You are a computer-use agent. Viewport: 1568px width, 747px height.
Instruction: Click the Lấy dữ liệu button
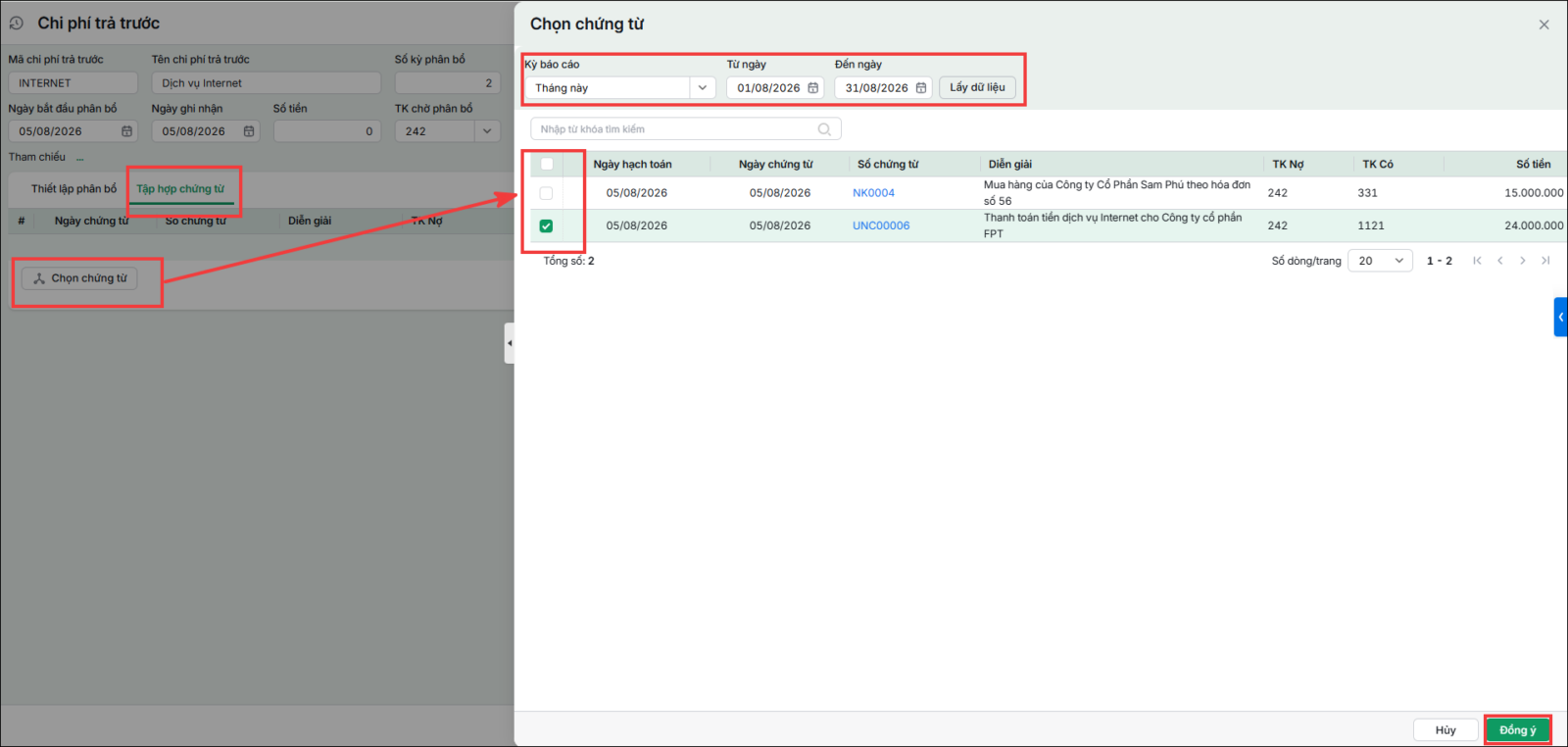(977, 87)
